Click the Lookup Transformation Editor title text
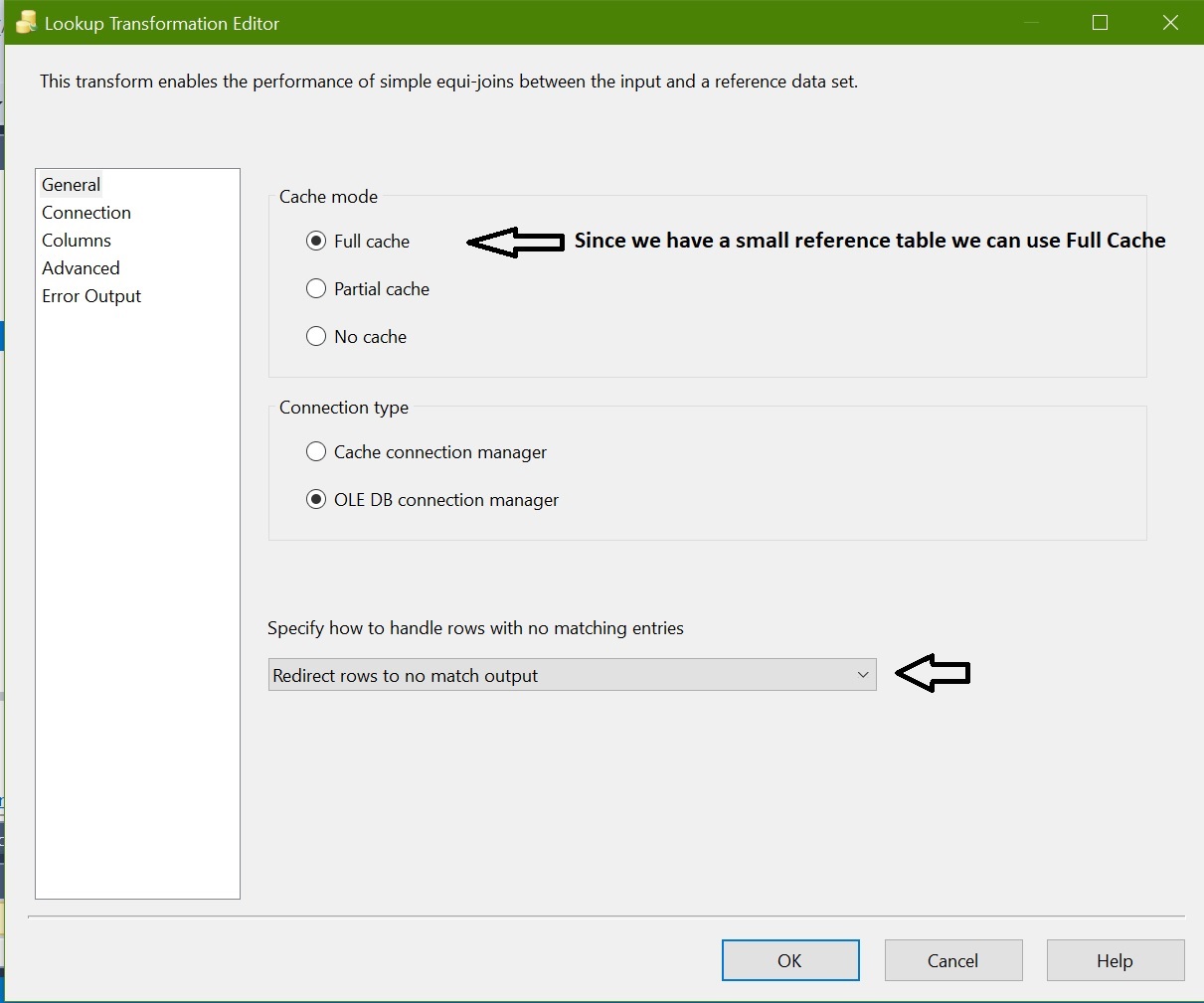The height and width of the screenshot is (1003, 1204). tap(162, 24)
